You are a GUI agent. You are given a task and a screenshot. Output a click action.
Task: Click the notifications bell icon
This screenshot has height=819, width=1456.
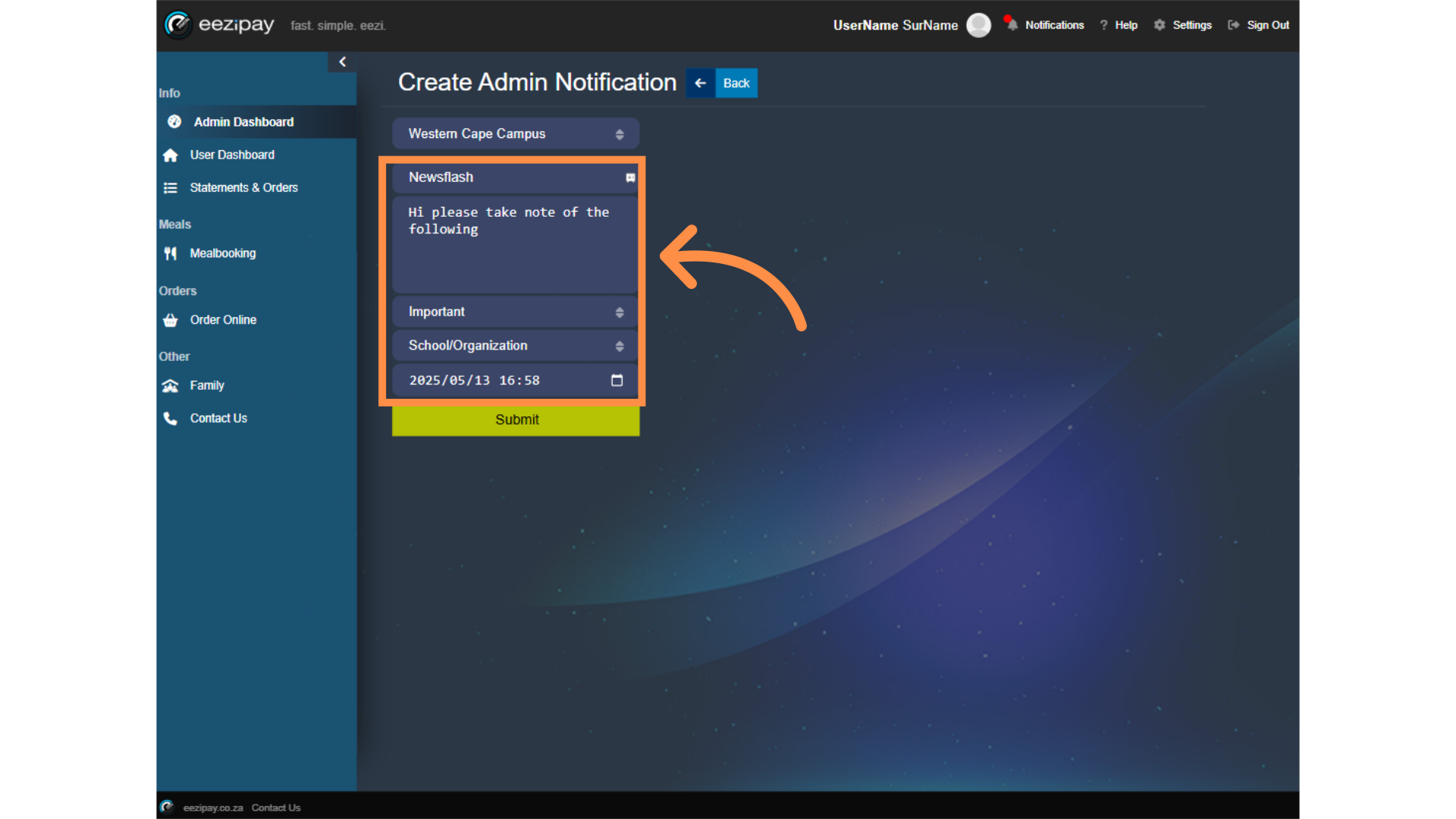pyautogui.click(x=1012, y=24)
